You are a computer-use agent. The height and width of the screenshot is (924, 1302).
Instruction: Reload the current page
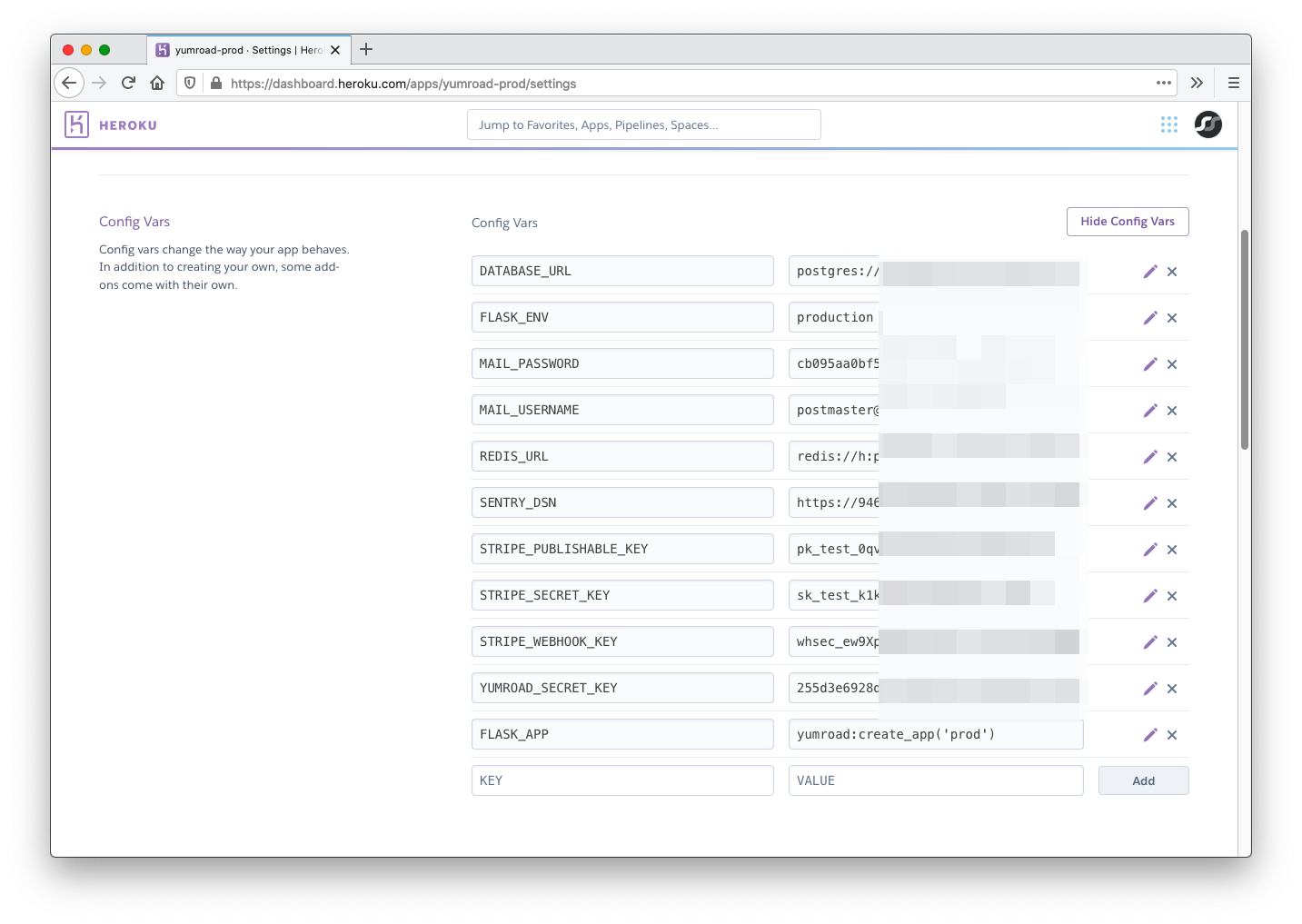pos(128,83)
